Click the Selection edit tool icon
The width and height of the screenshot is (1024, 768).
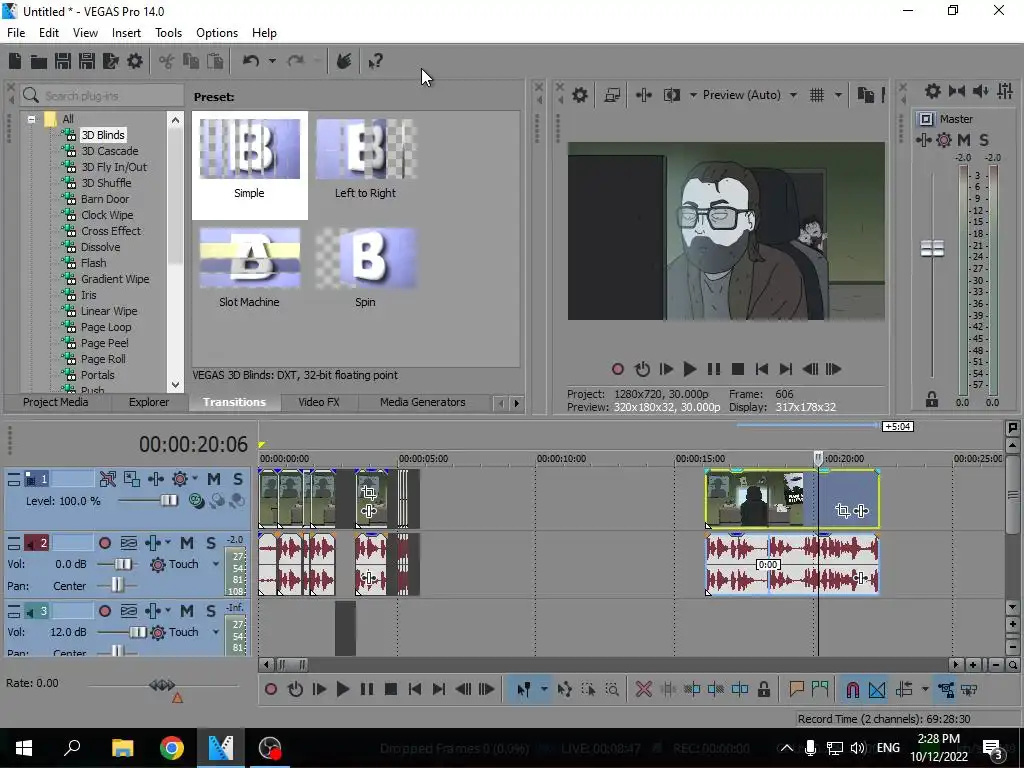coord(588,689)
